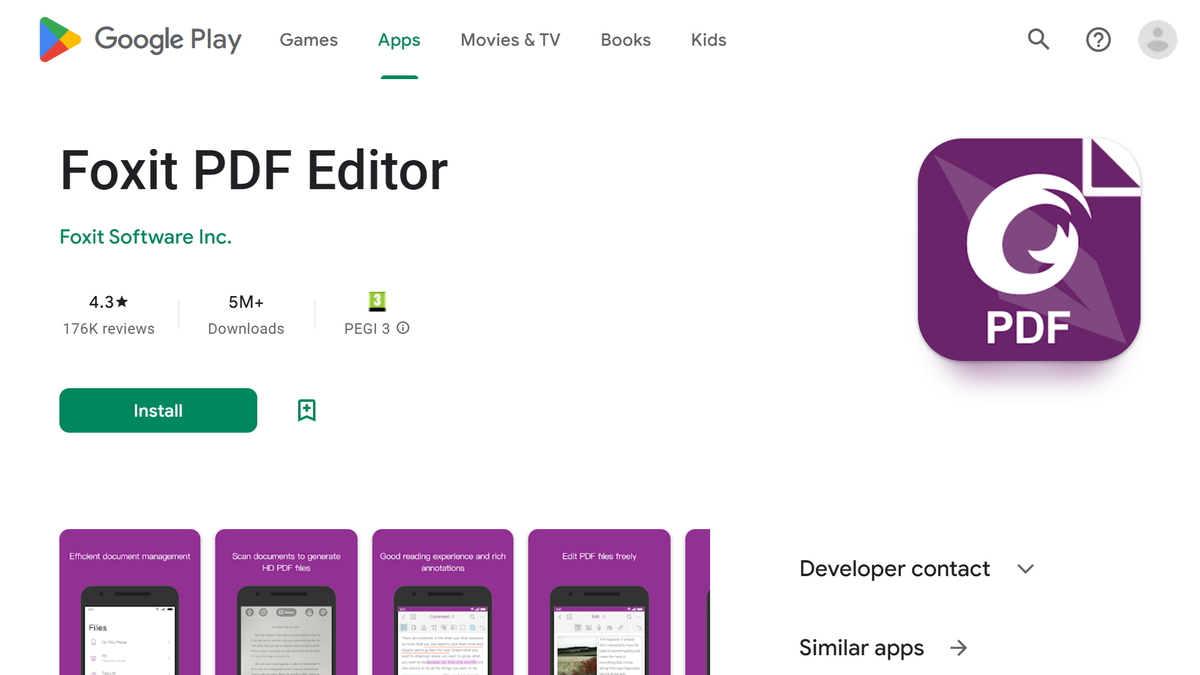This screenshot has width=1200, height=675.
Task: Open the account profile avatar
Action: (1157, 40)
